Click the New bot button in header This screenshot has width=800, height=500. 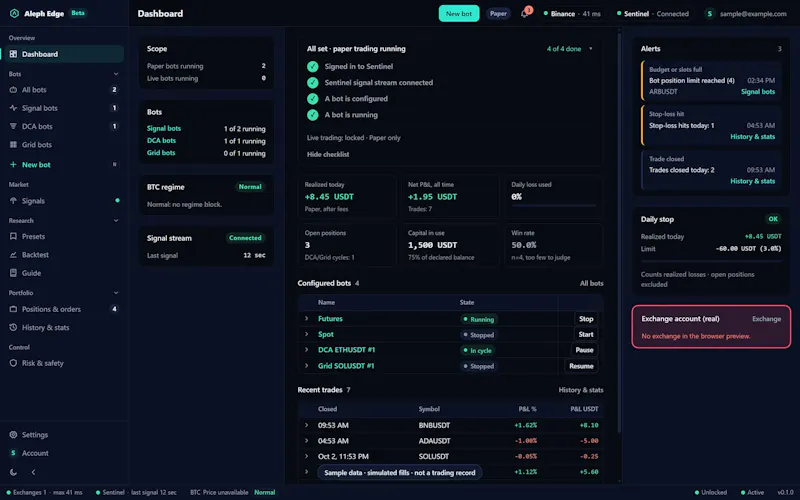pyautogui.click(x=459, y=14)
